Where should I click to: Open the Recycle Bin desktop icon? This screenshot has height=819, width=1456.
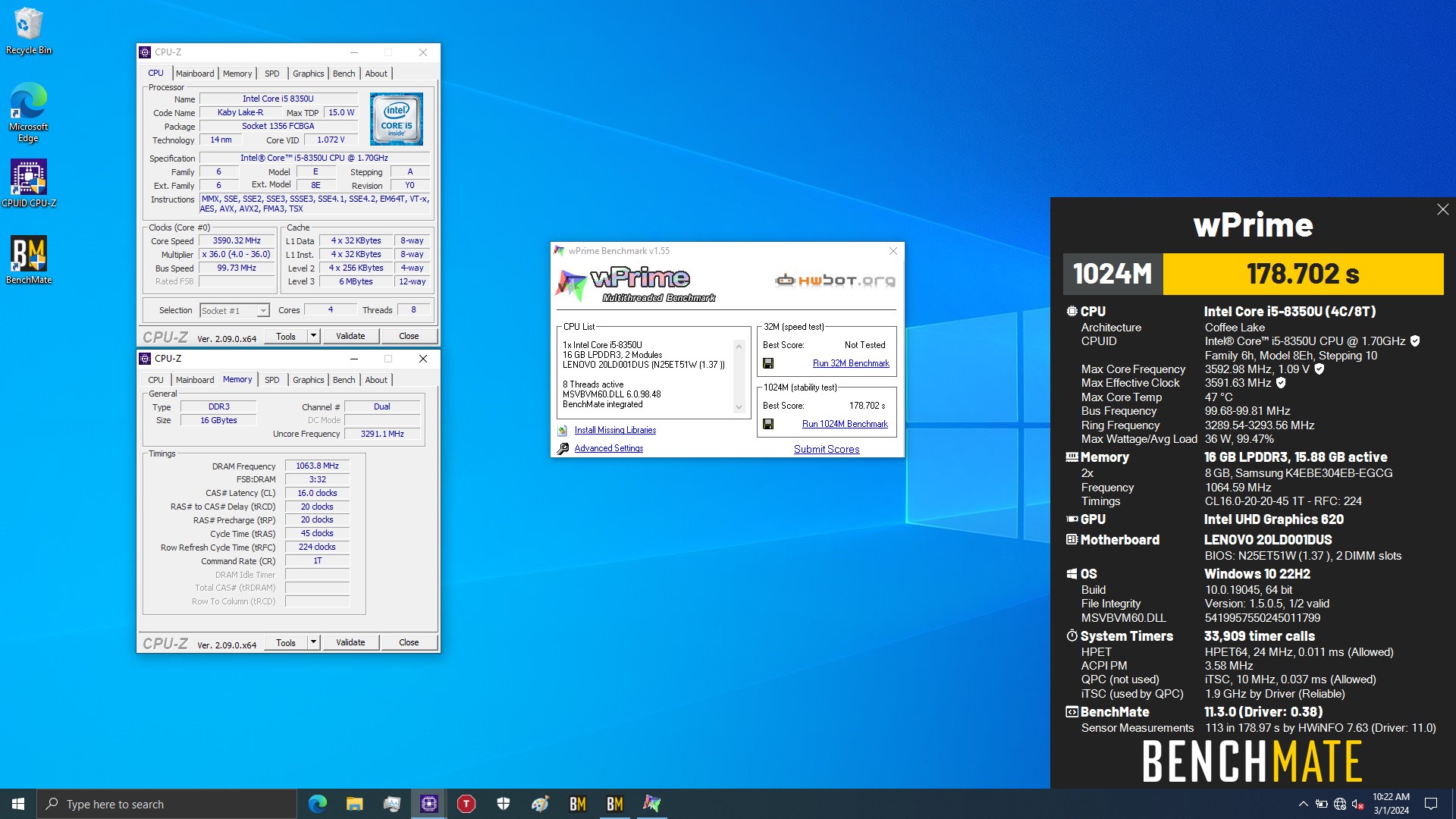(28, 30)
